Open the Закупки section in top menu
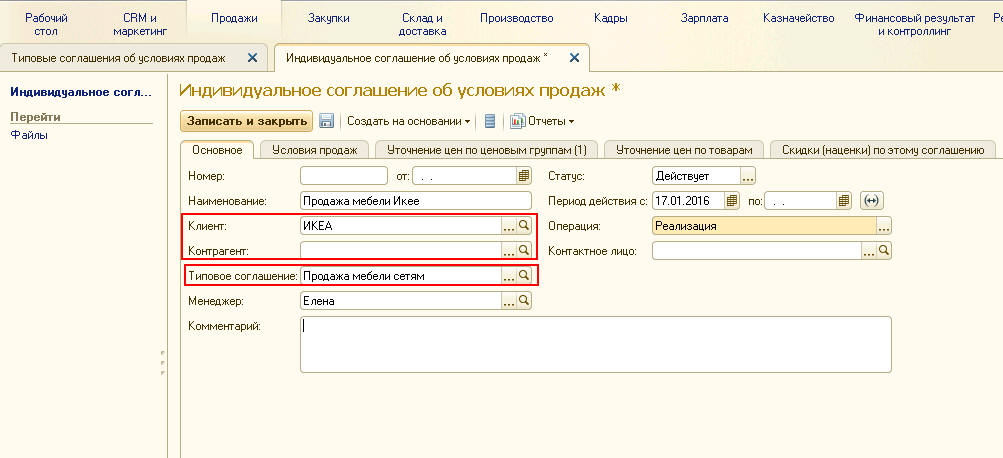This screenshot has width=1003, height=458. pyautogui.click(x=329, y=18)
